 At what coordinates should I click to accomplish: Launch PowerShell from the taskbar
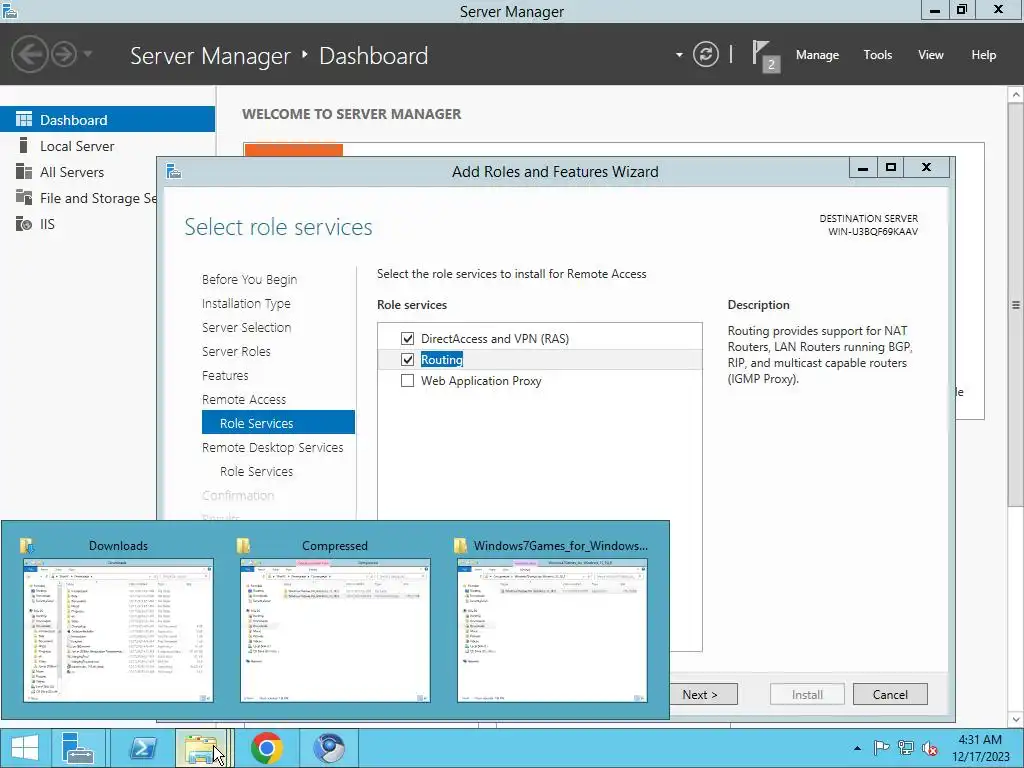pyautogui.click(x=142, y=748)
